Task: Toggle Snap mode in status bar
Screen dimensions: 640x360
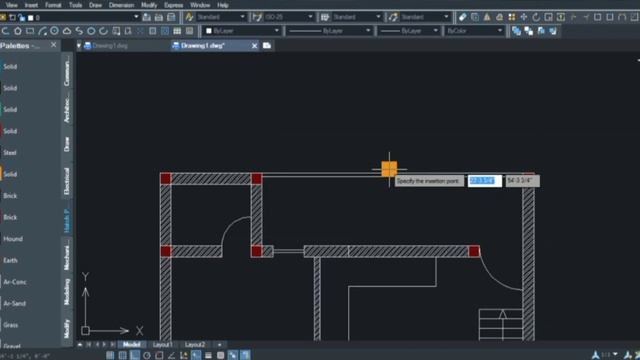Action: 110,355
